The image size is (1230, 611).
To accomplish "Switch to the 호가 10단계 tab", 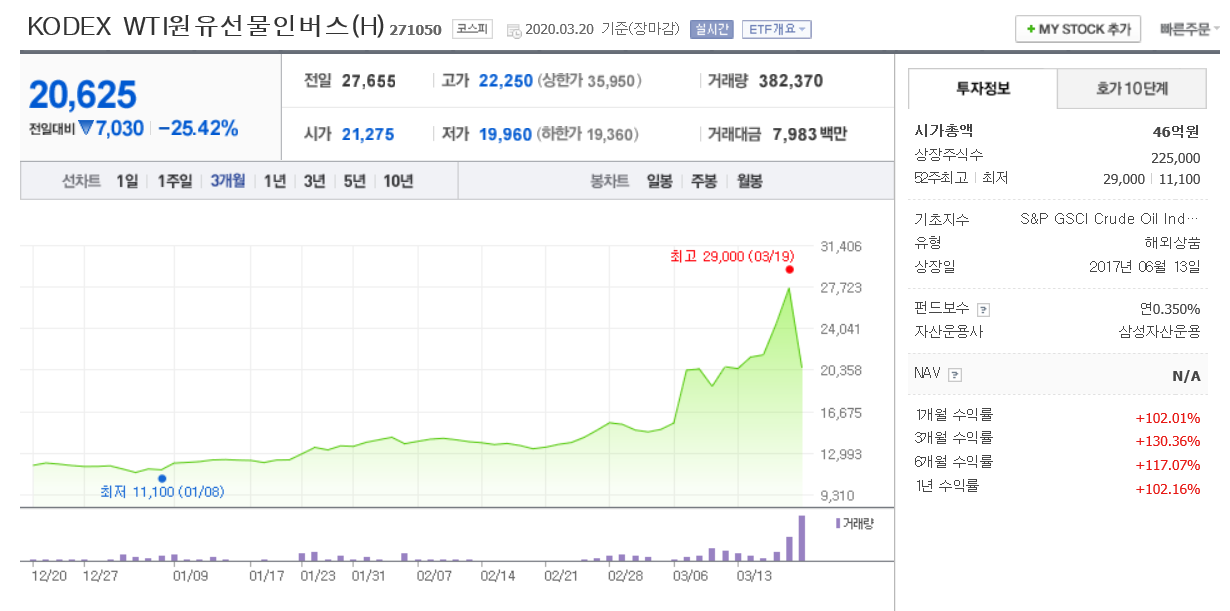I will (x=1133, y=88).
